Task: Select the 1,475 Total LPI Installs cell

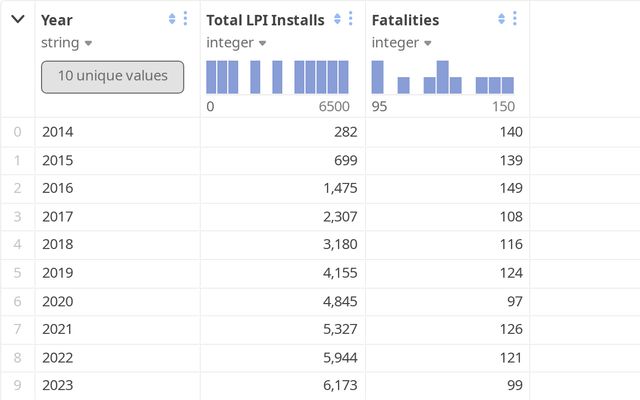Action: [x=331, y=187]
